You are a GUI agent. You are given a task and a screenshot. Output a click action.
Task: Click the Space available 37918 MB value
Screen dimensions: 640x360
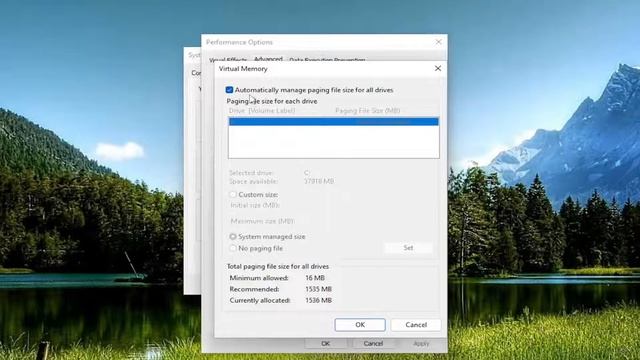click(319, 181)
